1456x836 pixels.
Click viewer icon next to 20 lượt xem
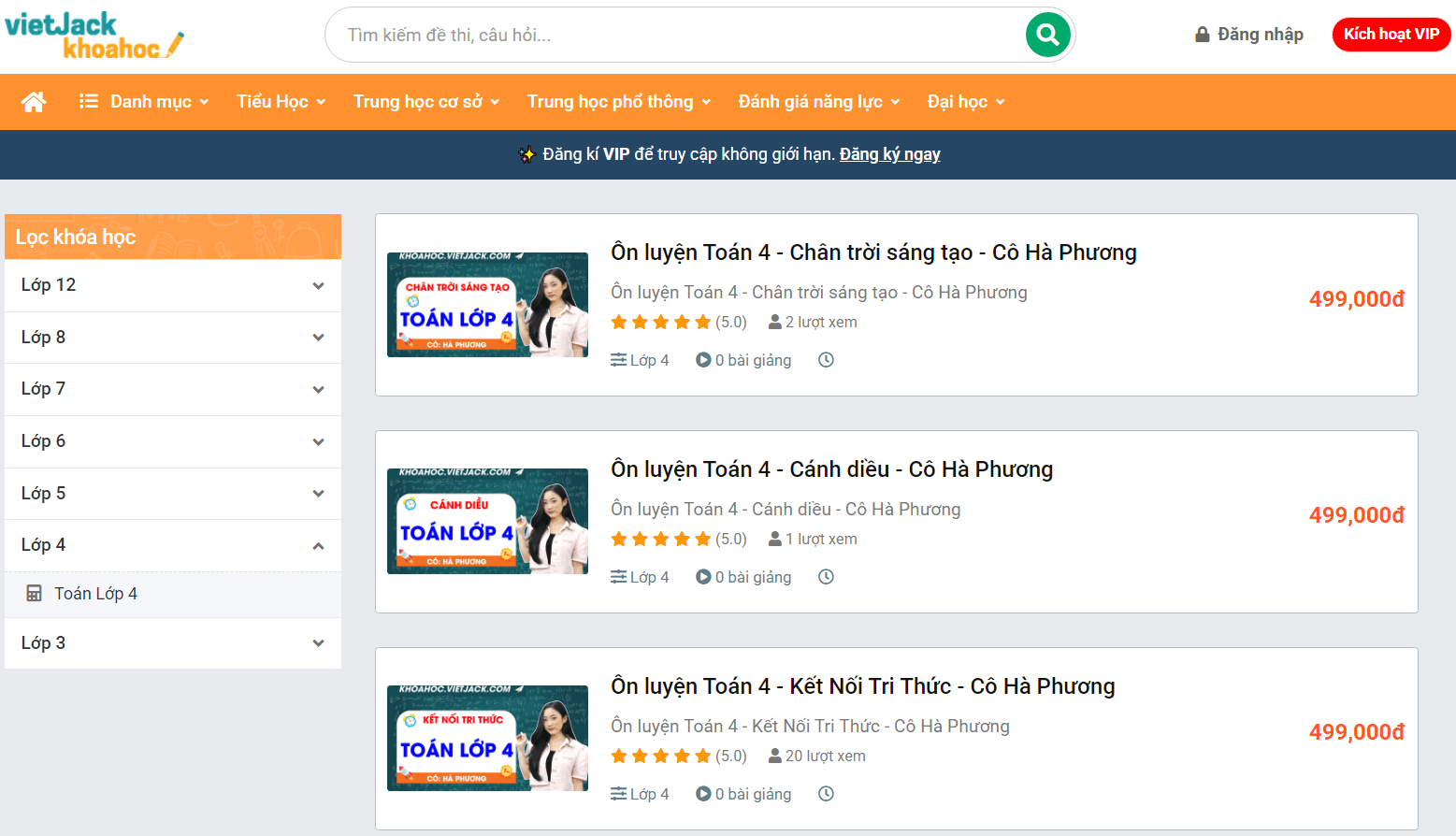[x=775, y=756]
